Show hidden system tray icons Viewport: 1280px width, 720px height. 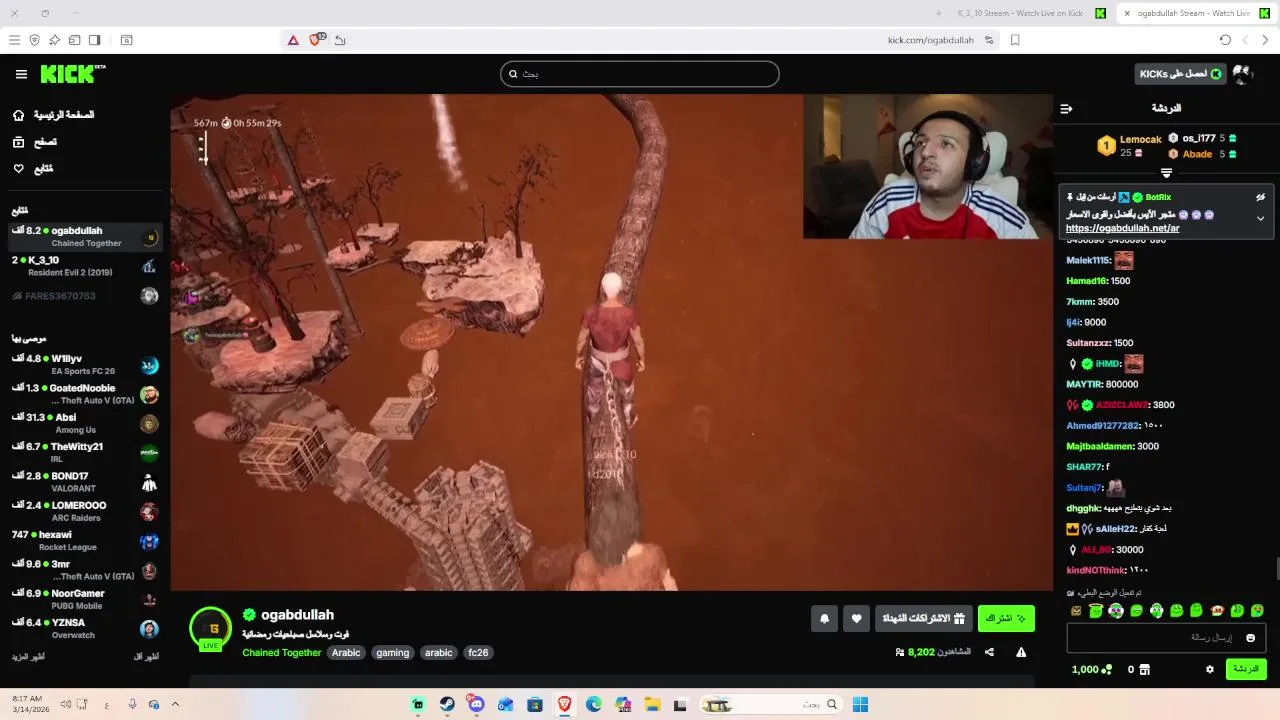coord(175,705)
